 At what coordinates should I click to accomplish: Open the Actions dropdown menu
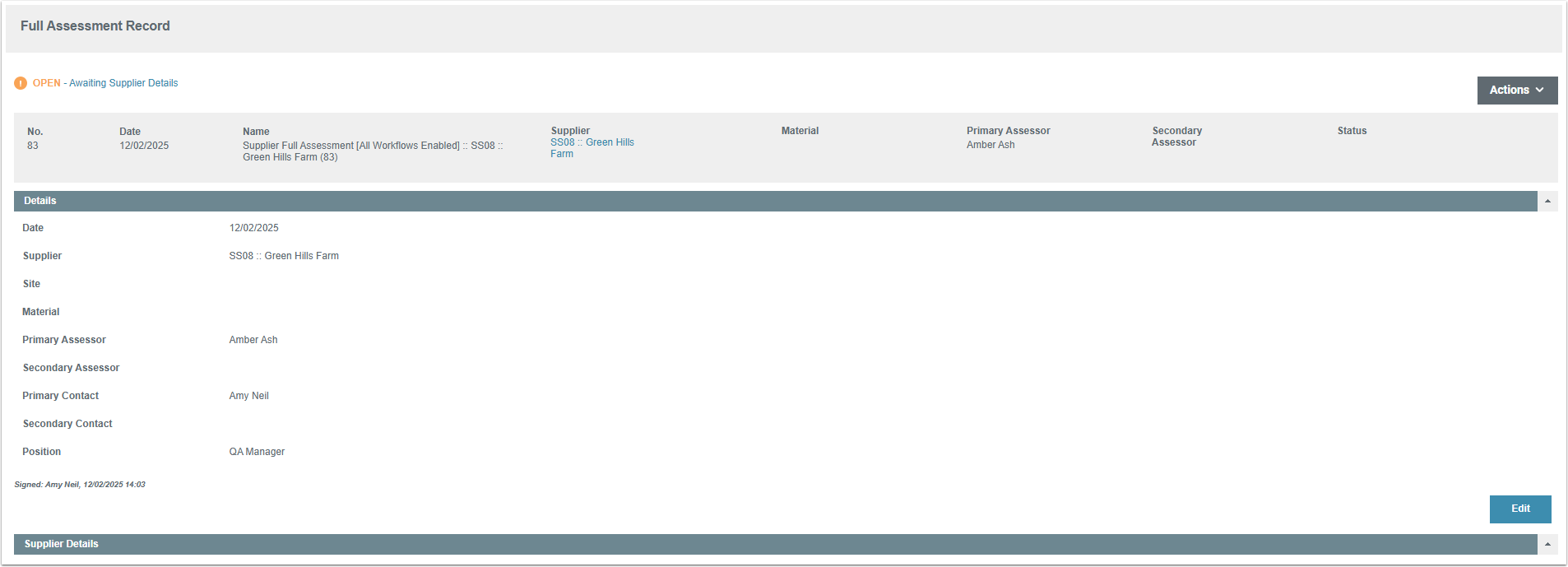click(x=1516, y=91)
